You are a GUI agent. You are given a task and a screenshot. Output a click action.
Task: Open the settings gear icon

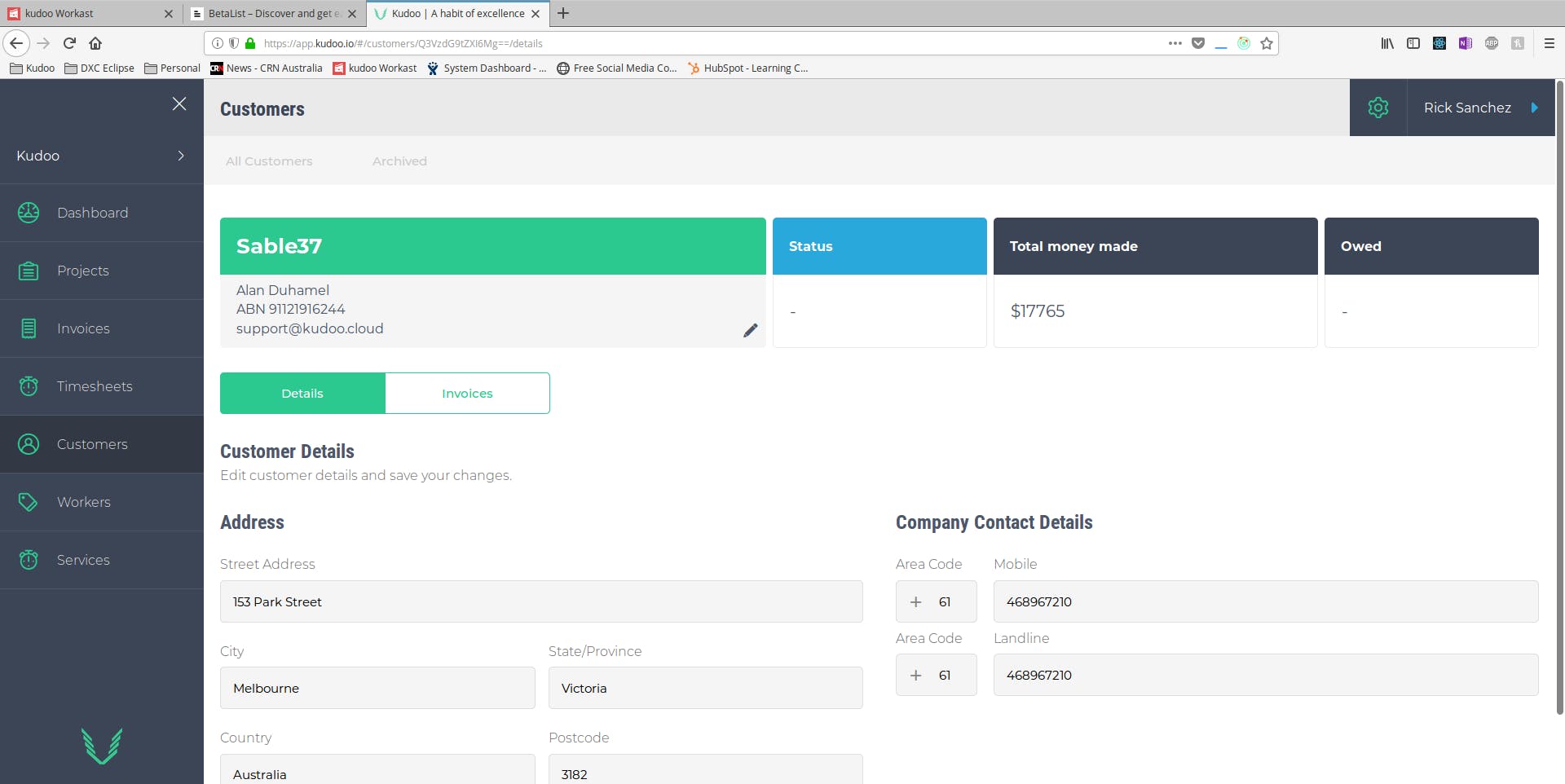click(x=1378, y=108)
